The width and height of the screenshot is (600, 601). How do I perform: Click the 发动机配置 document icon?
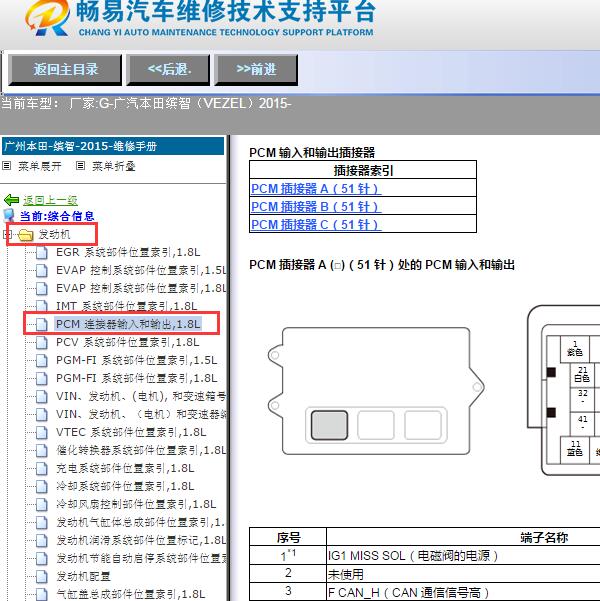pos(41,577)
